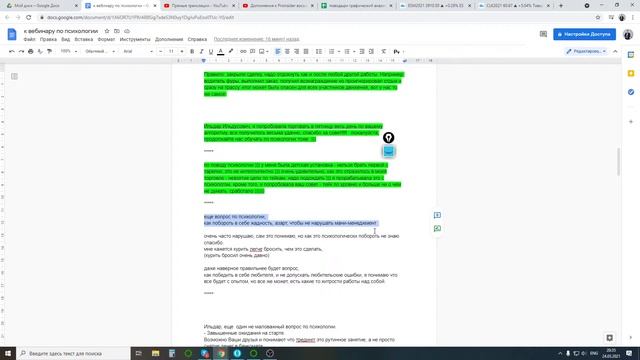Open the zoom level dropdown
This screenshot has height=360, width=640.
coord(69,51)
